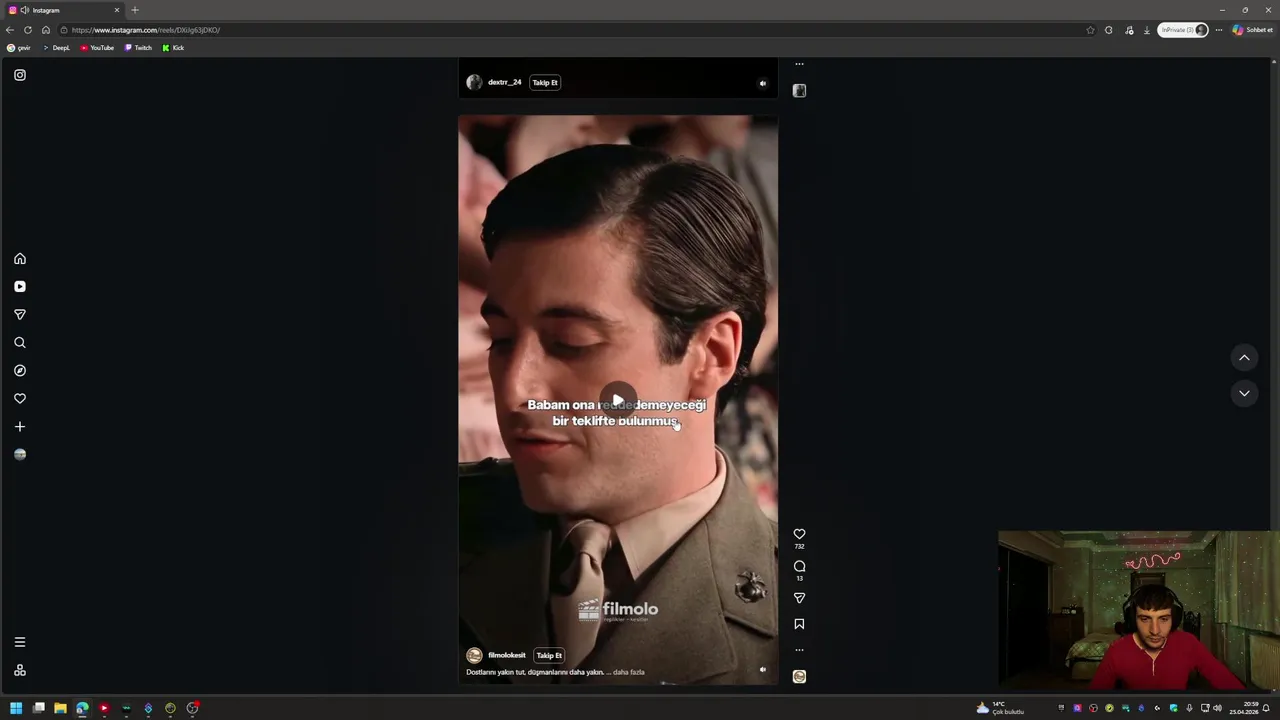Open Explore compass icon in sidebar
1280x720 pixels.
pyautogui.click(x=20, y=371)
